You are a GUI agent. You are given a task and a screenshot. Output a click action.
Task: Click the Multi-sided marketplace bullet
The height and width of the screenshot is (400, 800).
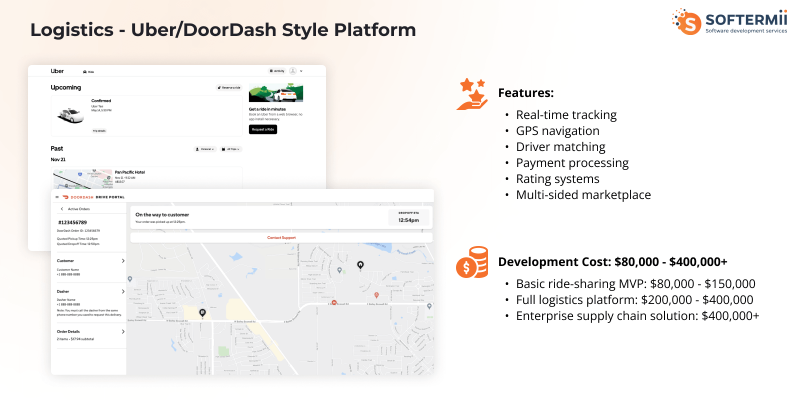583,194
